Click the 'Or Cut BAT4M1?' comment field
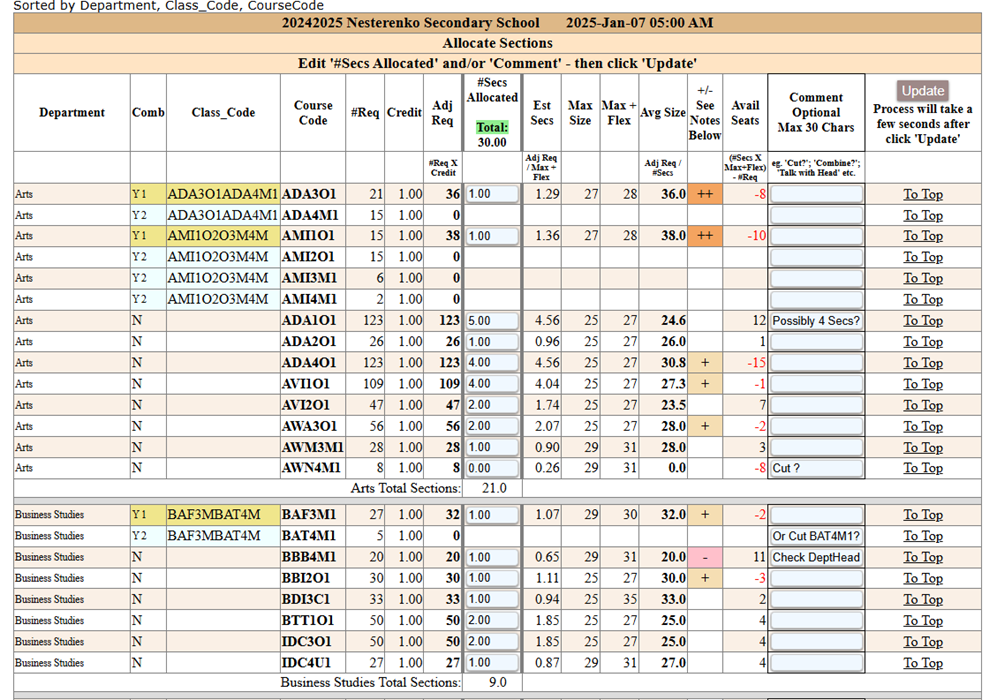The image size is (1000, 700). (x=816, y=537)
